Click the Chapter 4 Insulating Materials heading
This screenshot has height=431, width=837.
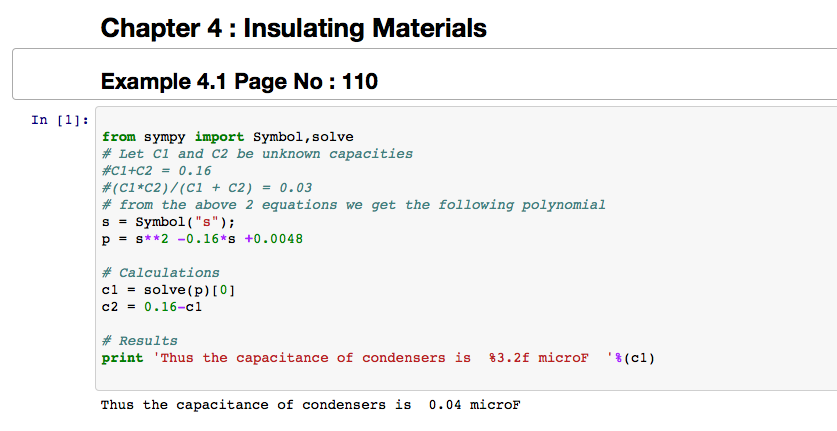click(x=294, y=28)
